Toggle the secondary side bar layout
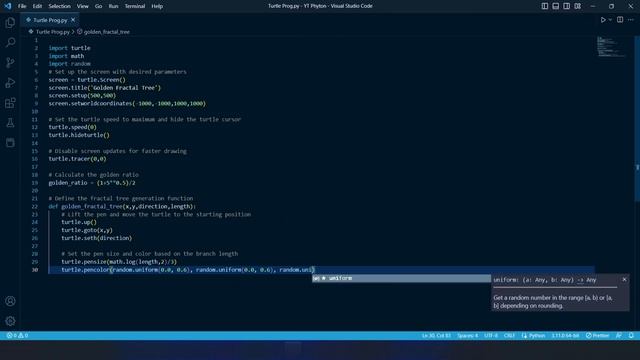Screen dimensions: 640x360 click(567, 6)
